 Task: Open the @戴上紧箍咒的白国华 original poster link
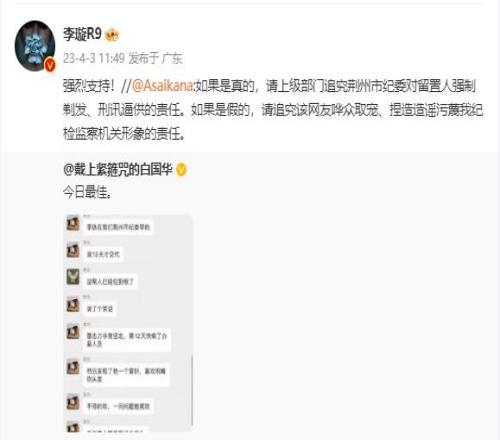pos(118,169)
